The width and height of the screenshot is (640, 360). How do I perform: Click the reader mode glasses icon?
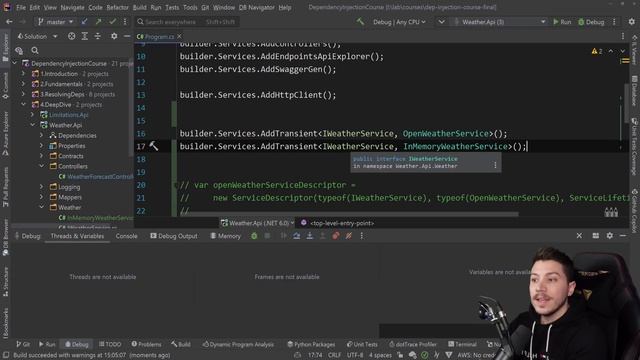click(611, 212)
